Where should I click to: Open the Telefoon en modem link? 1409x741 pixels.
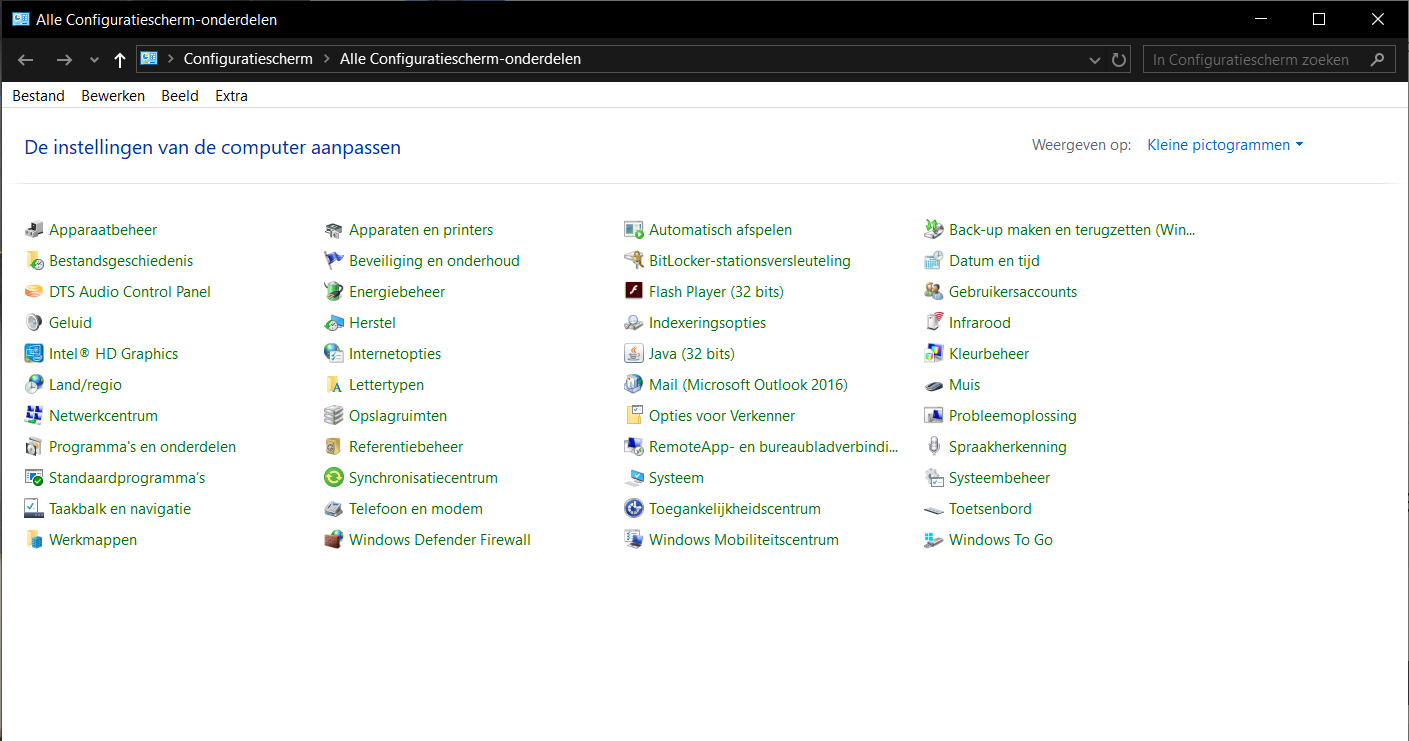point(416,509)
